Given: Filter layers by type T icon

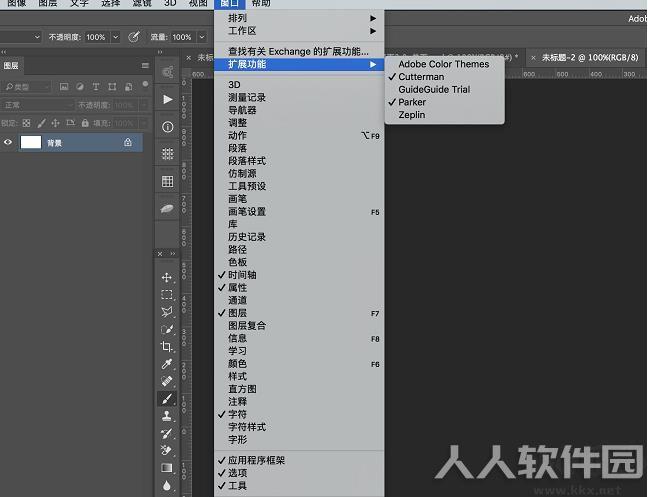Looking at the screenshot, I should click(x=96, y=86).
